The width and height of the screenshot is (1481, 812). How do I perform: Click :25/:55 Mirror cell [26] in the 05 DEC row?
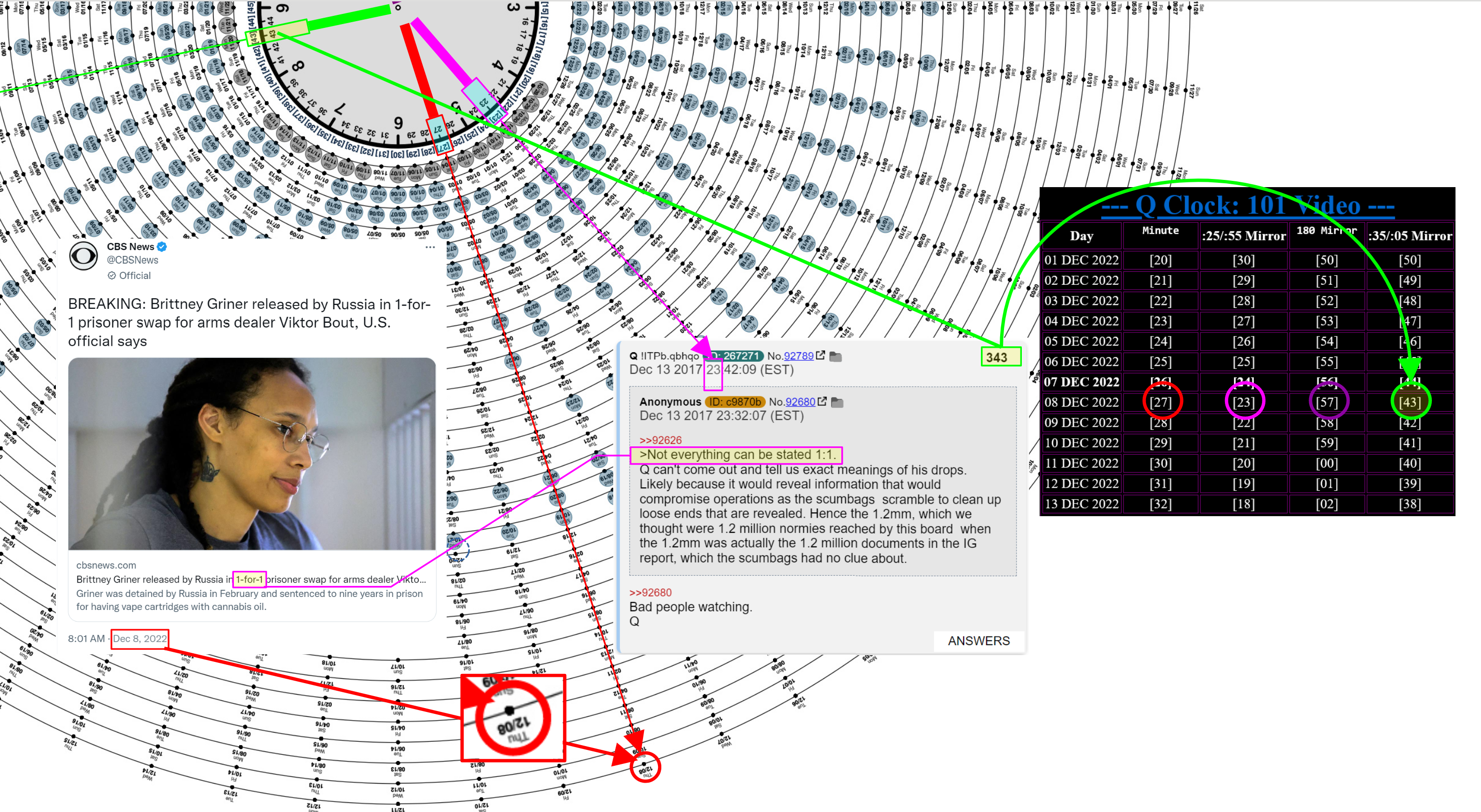[1244, 342]
